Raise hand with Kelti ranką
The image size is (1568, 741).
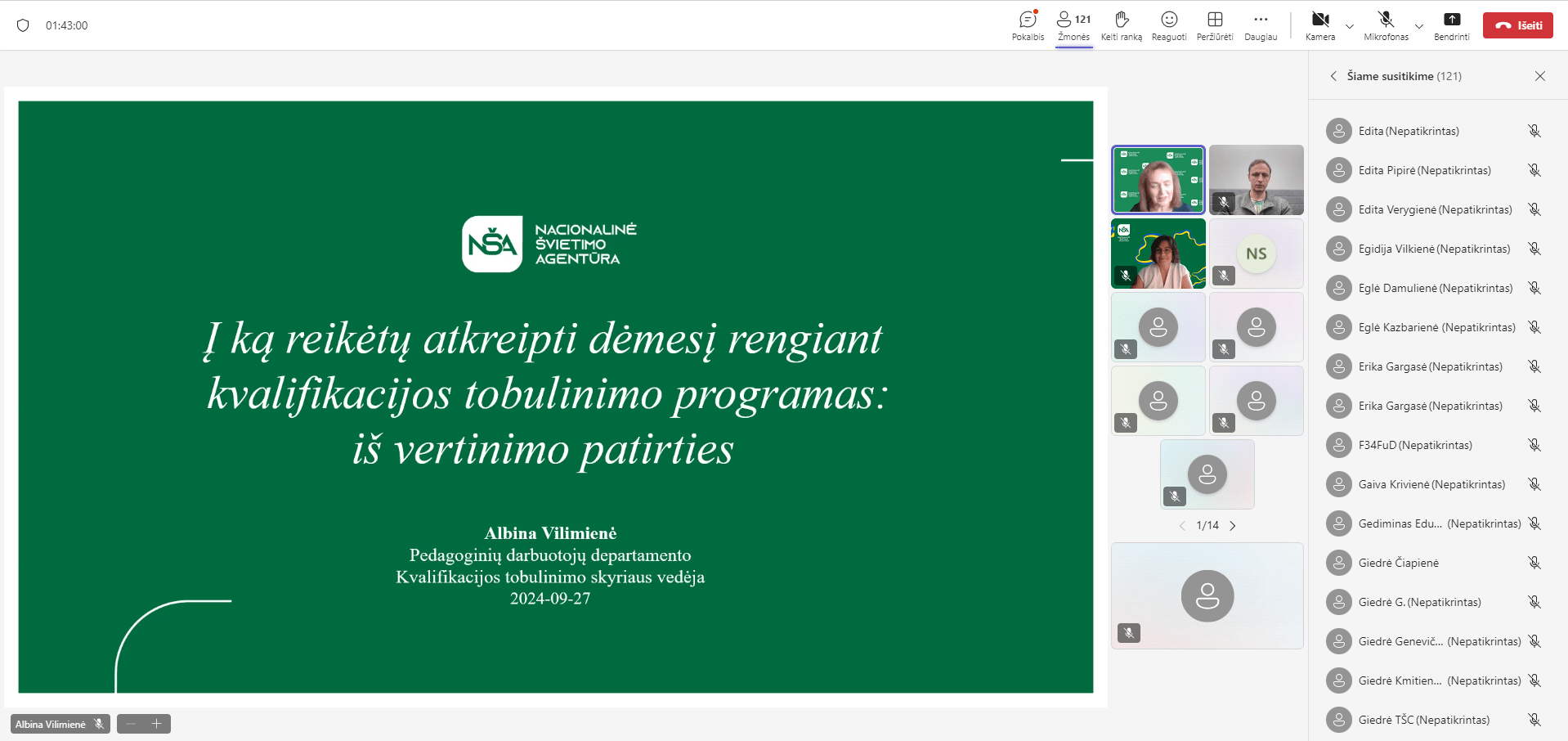pyautogui.click(x=1121, y=25)
